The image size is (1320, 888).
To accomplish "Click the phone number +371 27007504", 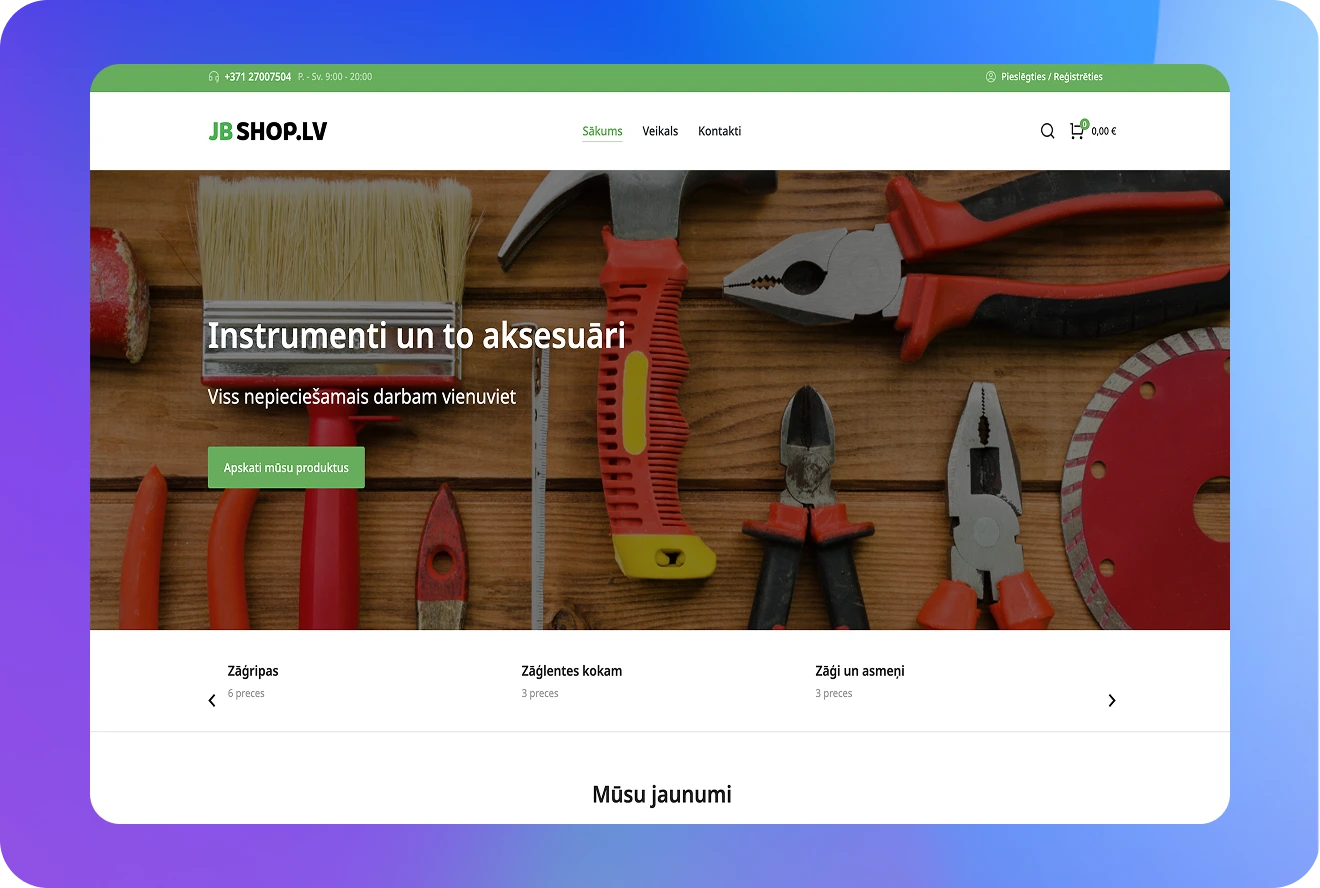I will (257, 77).
